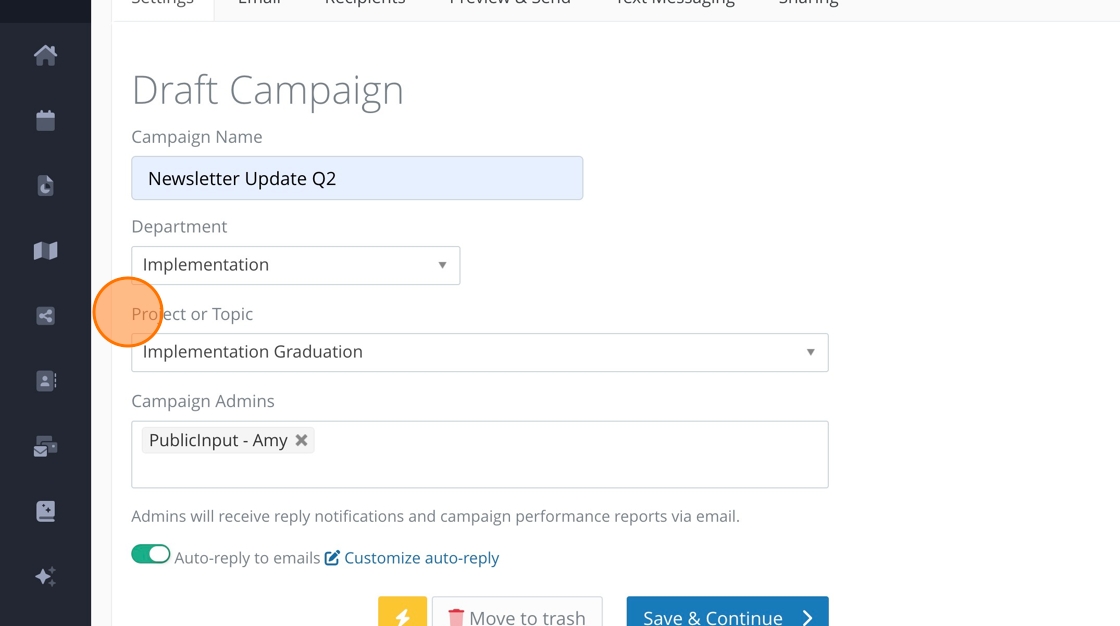This screenshot has height=626, width=1120.
Task: Open the sparkle notebook icon in sidebar
Action: 45,512
